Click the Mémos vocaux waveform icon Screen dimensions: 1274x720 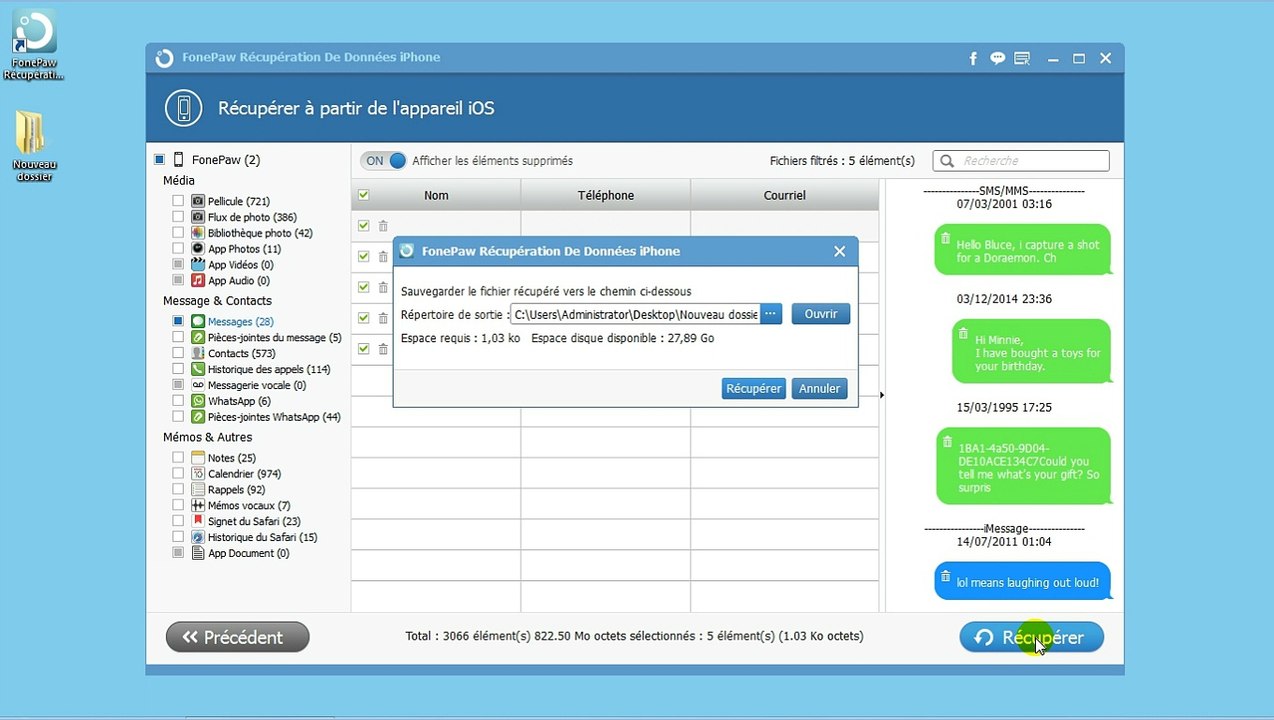198,506
